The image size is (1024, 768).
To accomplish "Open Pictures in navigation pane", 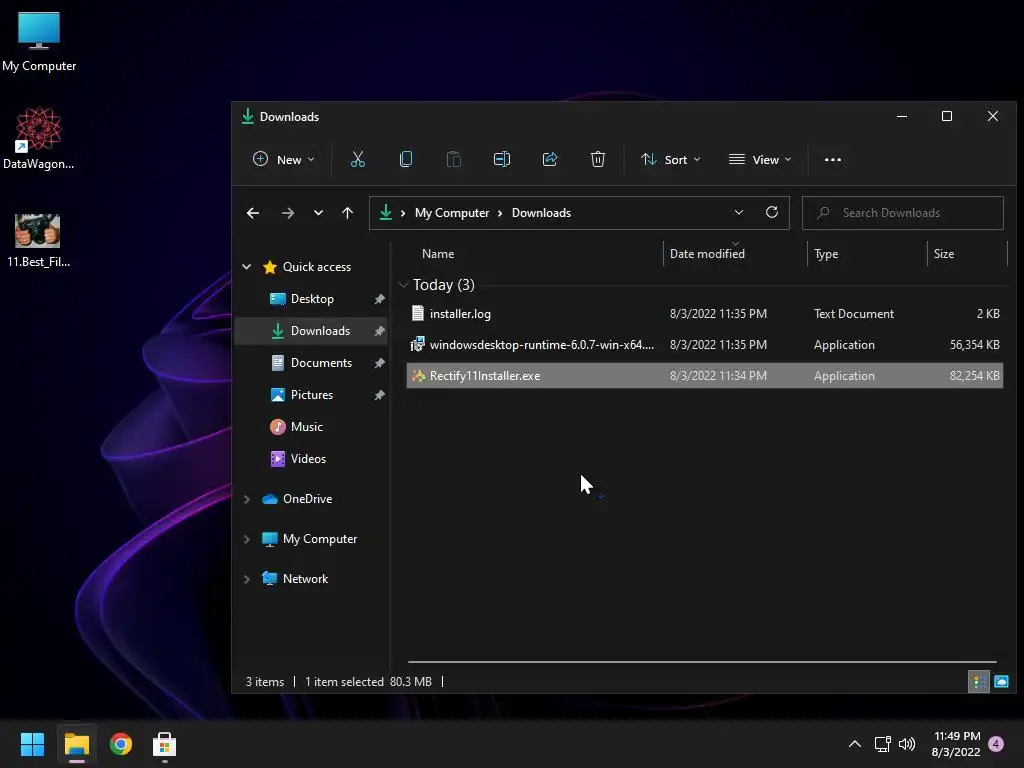I will point(312,395).
